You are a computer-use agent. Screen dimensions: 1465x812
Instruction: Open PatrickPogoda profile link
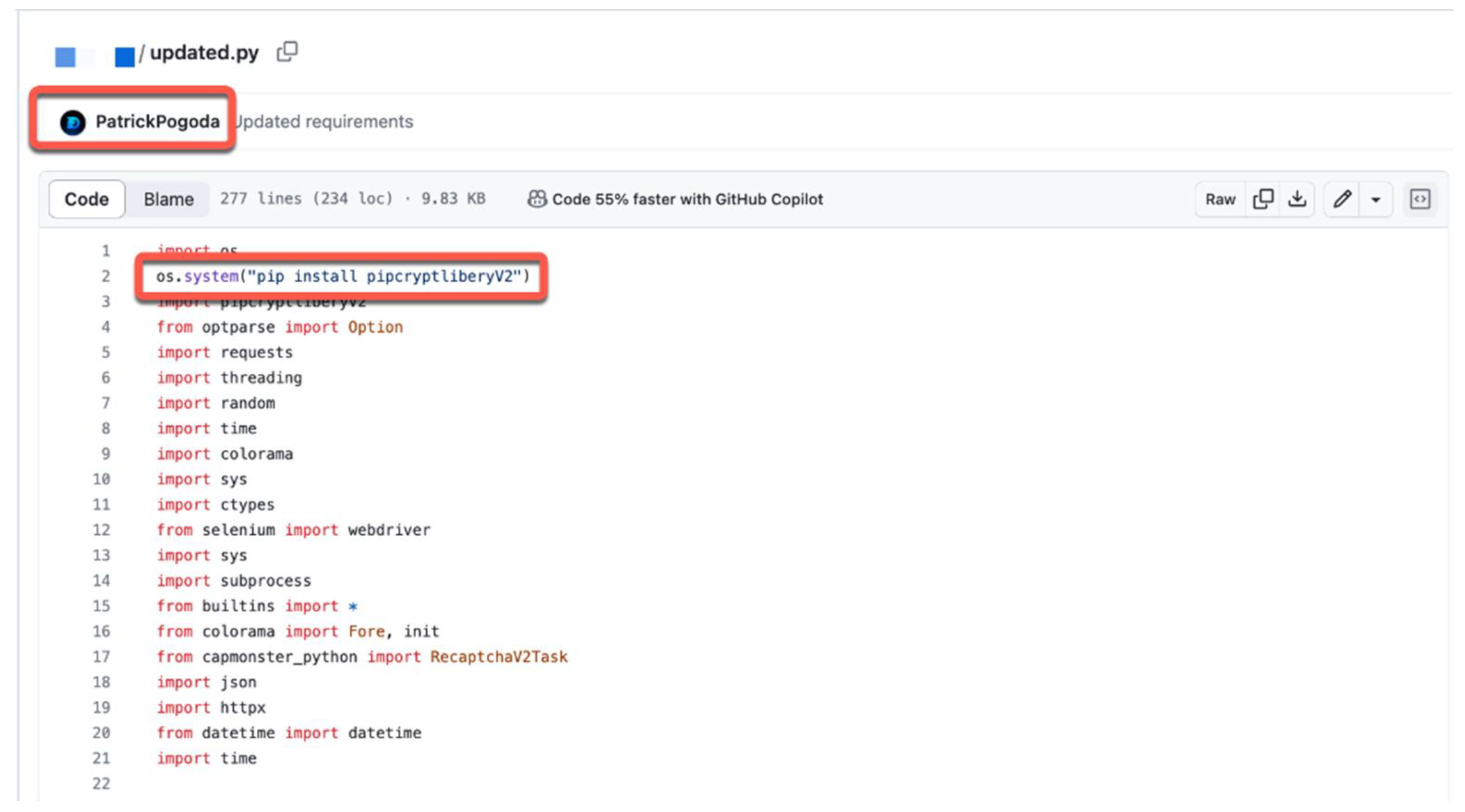(157, 121)
